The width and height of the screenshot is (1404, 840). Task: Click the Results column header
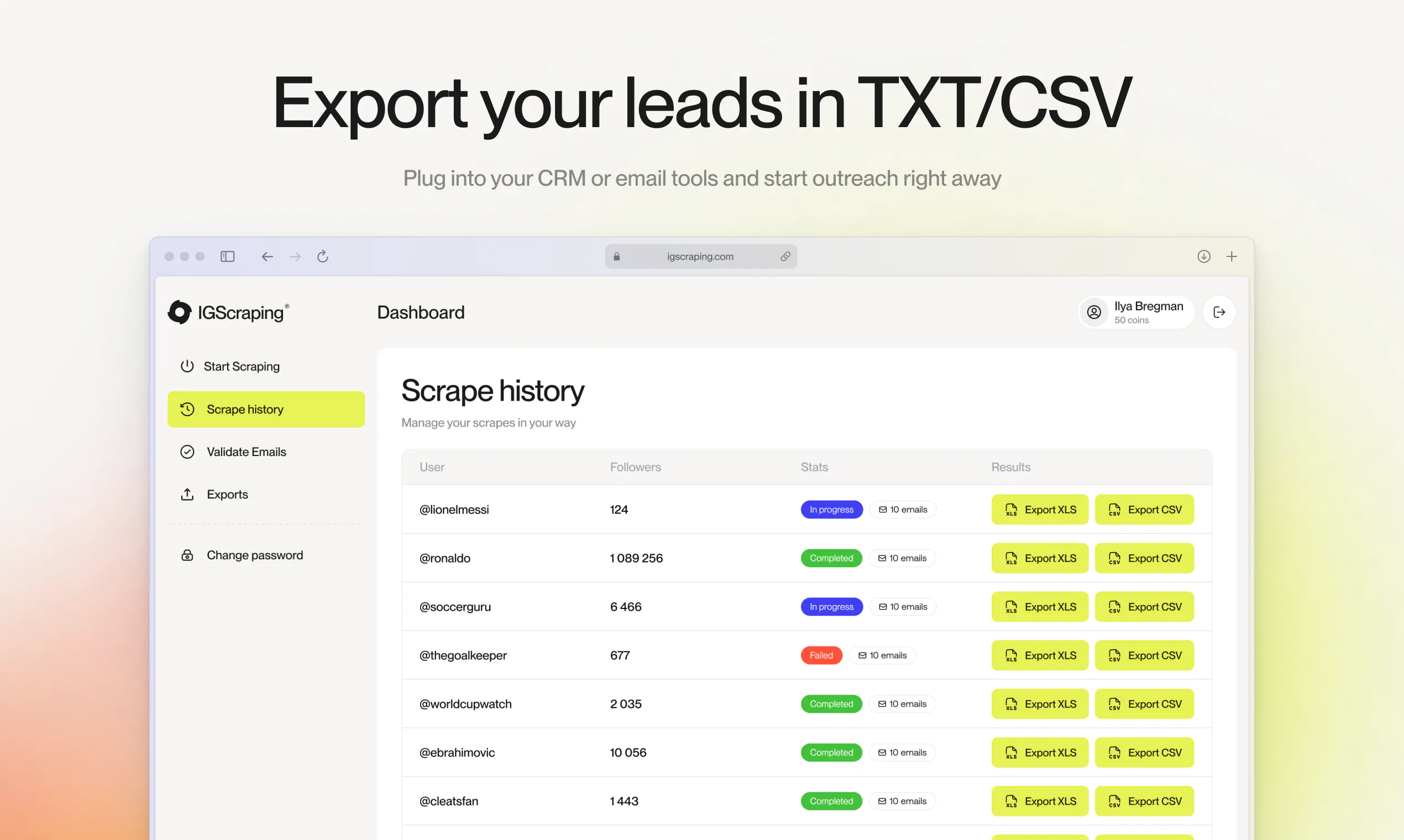tap(1011, 467)
